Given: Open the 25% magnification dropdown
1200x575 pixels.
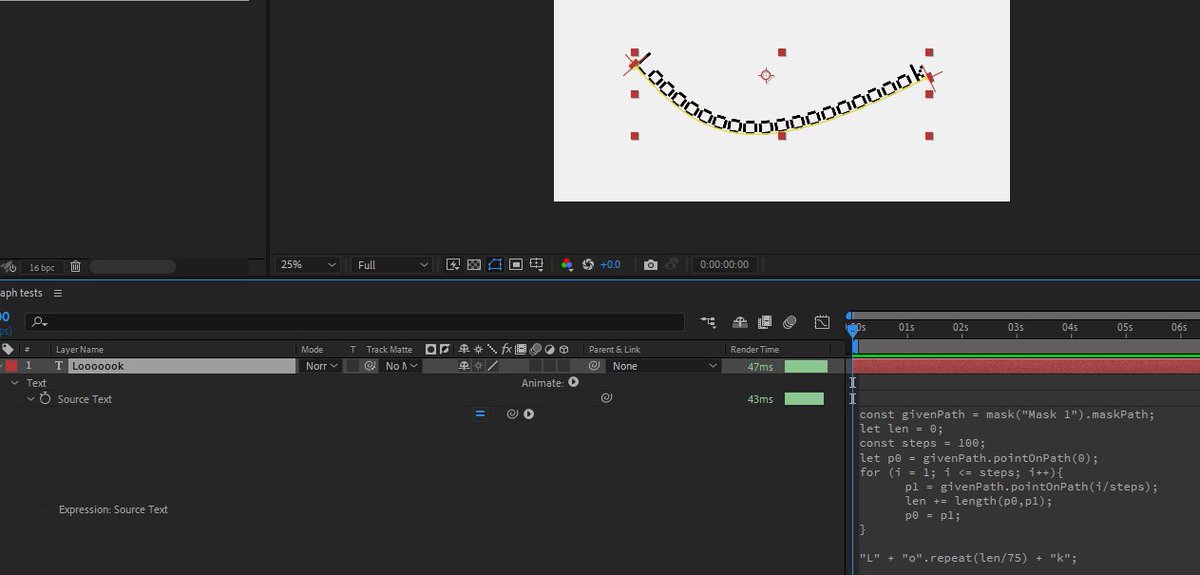Looking at the screenshot, I should (x=309, y=265).
